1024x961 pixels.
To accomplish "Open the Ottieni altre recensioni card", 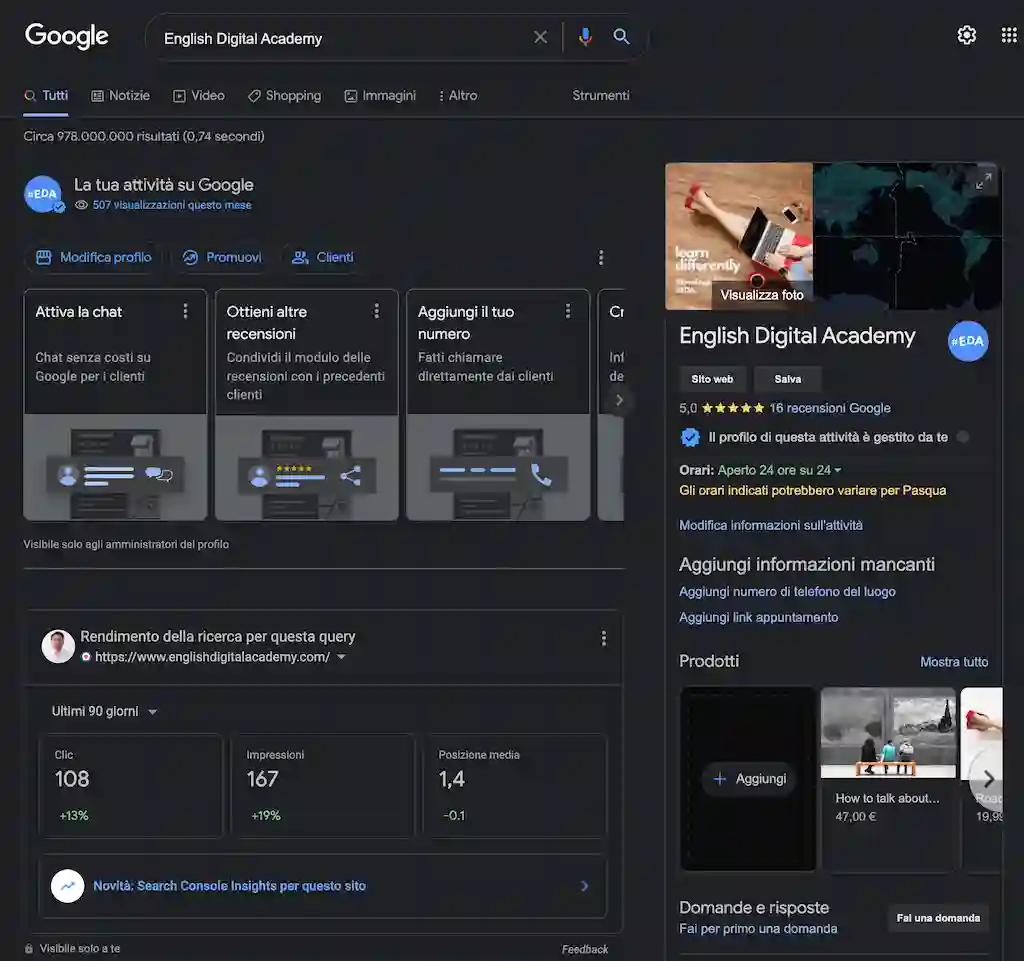I will tap(306, 405).
